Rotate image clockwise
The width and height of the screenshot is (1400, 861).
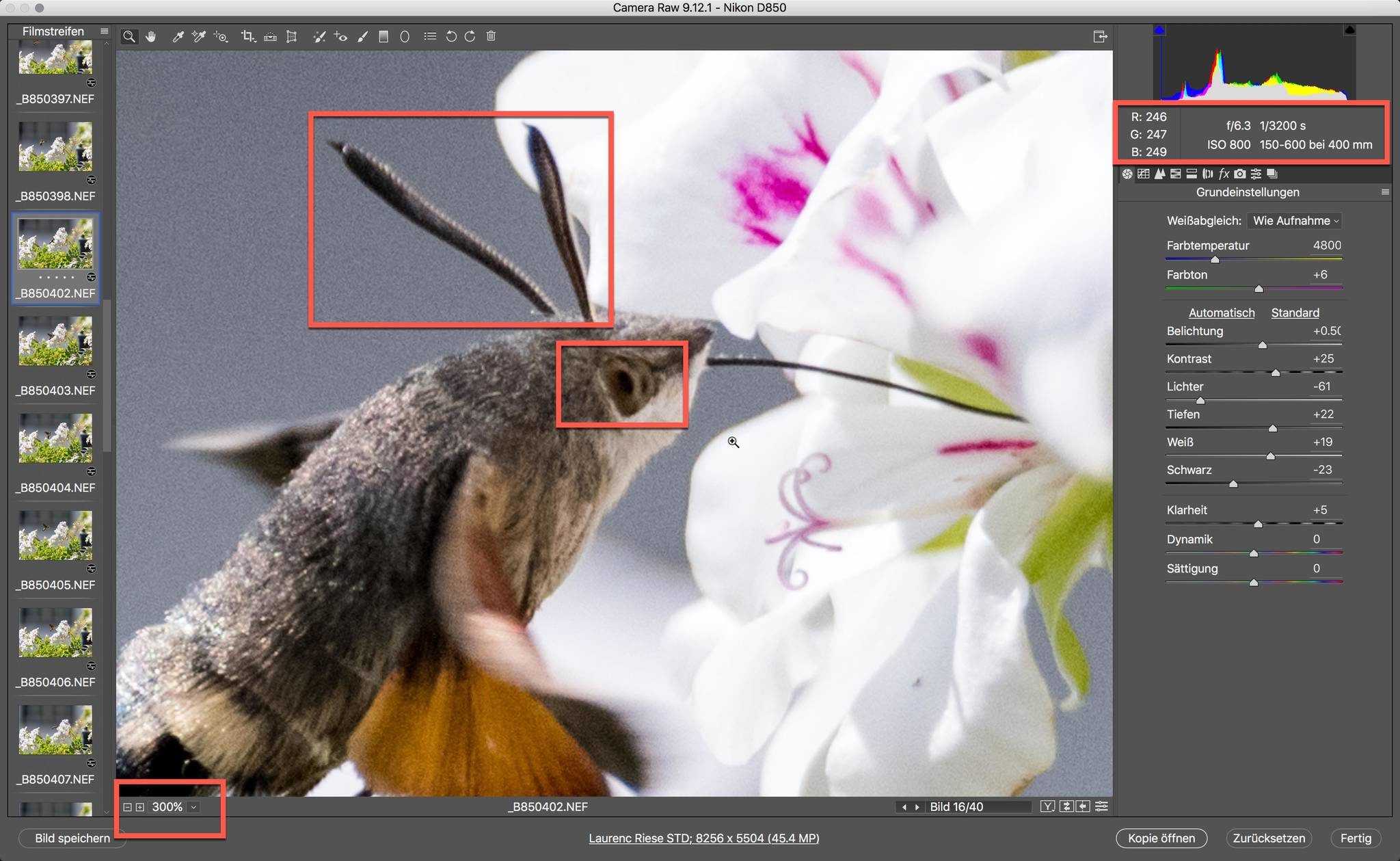click(470, 36)
